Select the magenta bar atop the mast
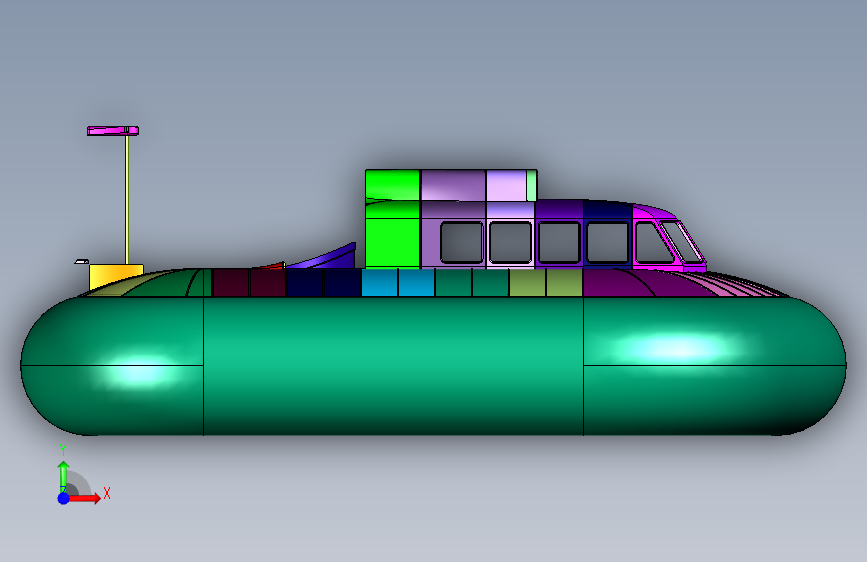The image size is (867, 562). (113, 131)
